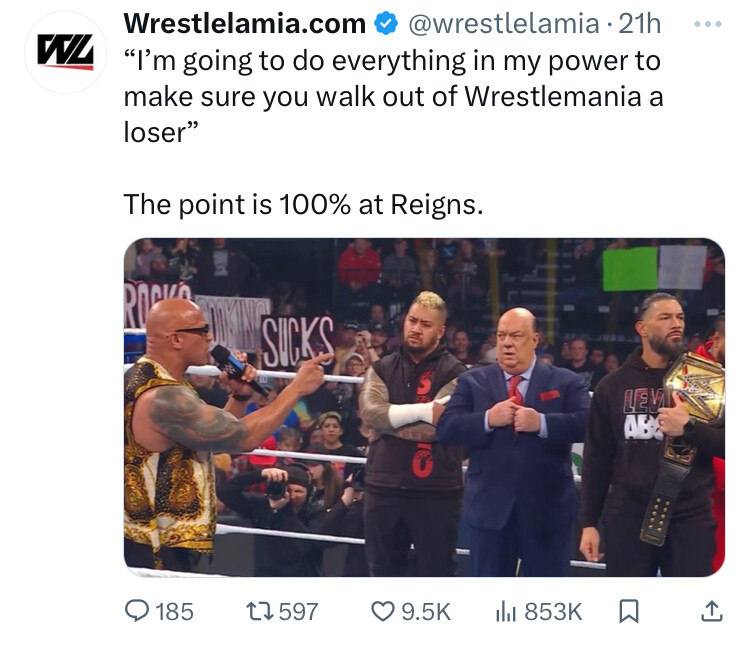Open the attached wrestling ring photo

coord(424,407)
